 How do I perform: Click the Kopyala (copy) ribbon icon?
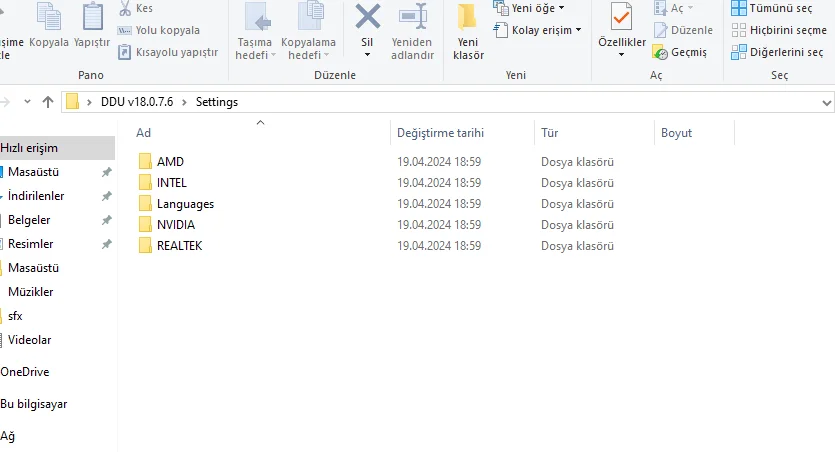point(48,17)
